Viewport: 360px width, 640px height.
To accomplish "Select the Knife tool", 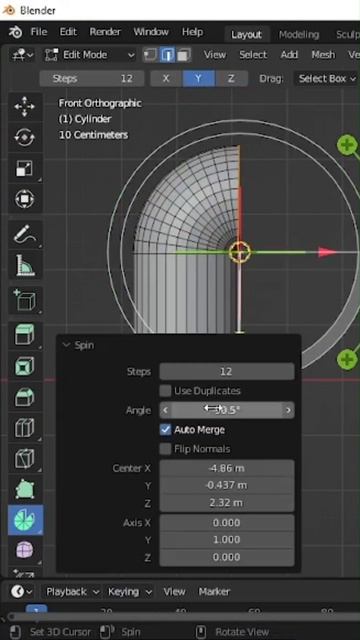I will coord(25,459).
